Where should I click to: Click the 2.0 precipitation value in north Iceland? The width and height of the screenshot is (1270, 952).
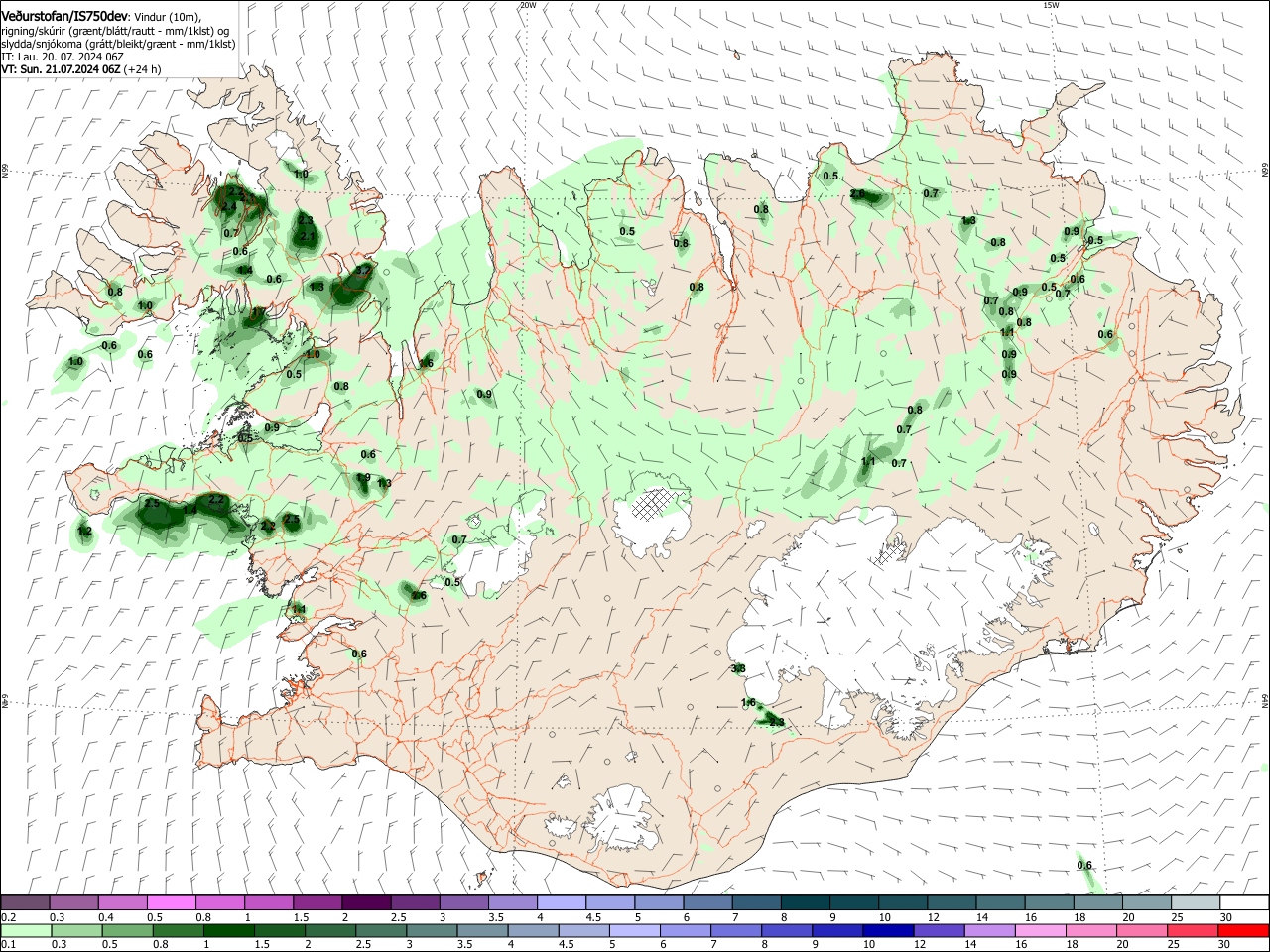click(x=858, y=195)
